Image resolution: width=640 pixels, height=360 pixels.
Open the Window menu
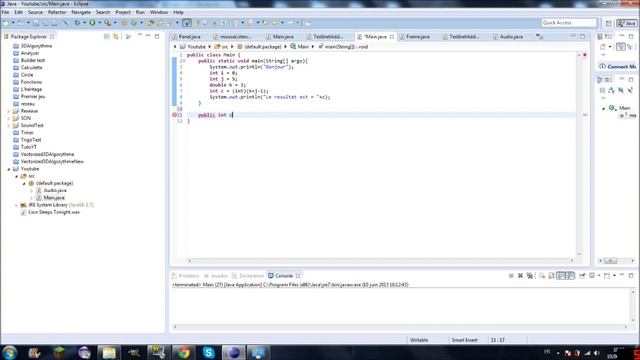(x=159, y=12)
